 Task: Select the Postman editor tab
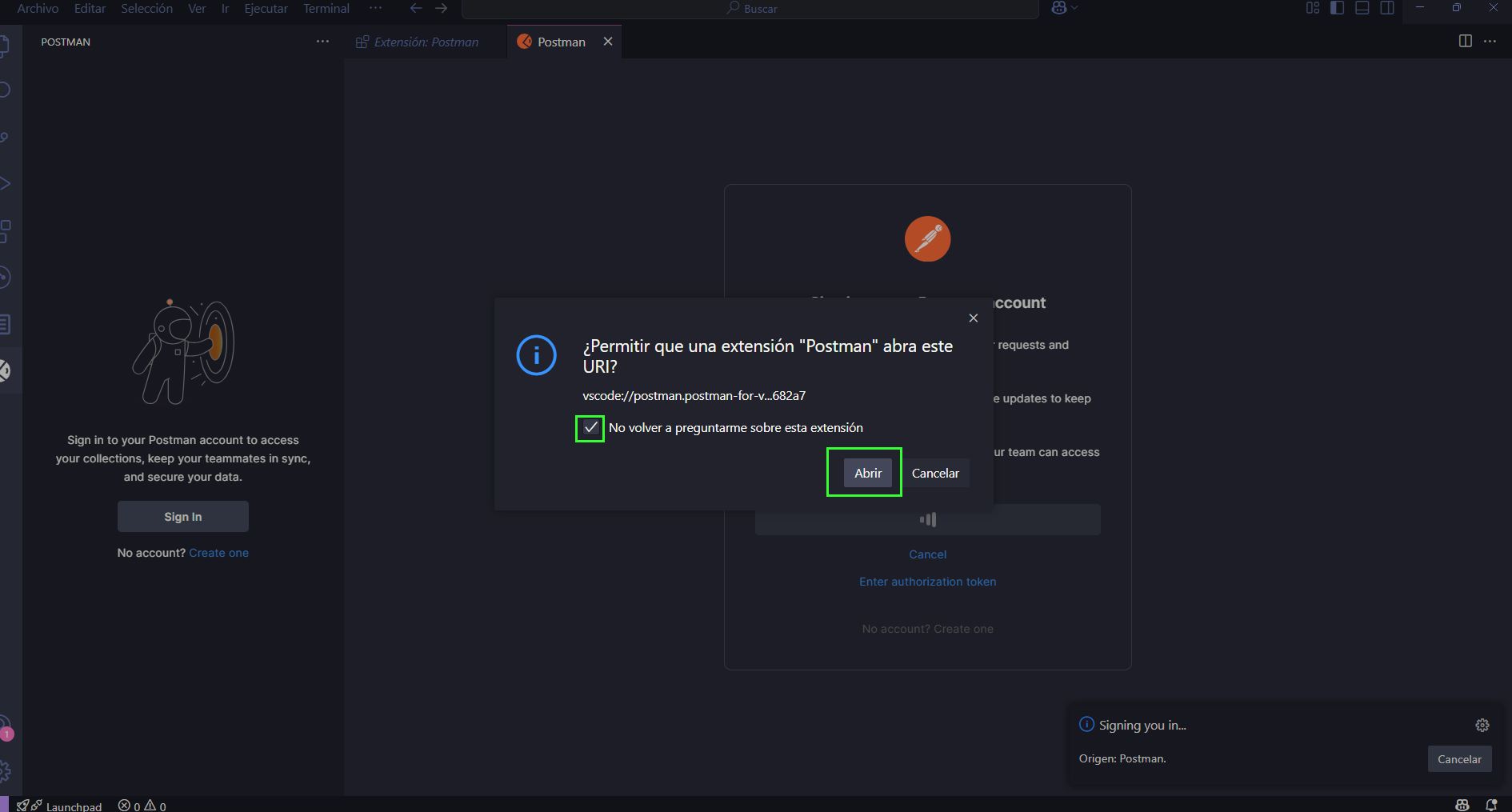tap(560, 42)
